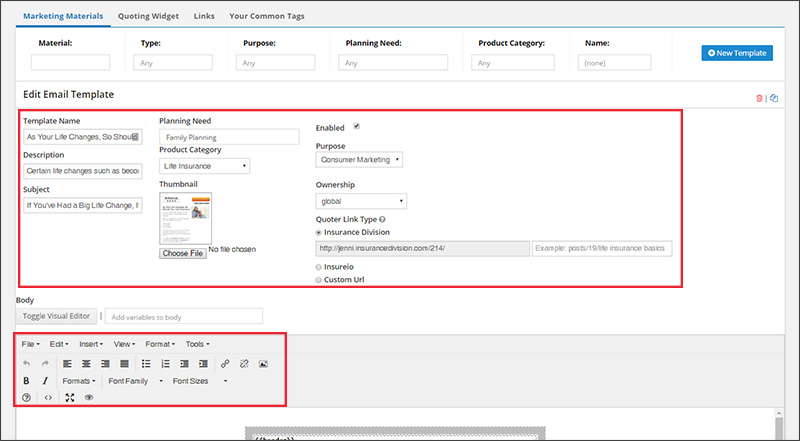Open the Font Sizes dropdown

pos(199,381)
